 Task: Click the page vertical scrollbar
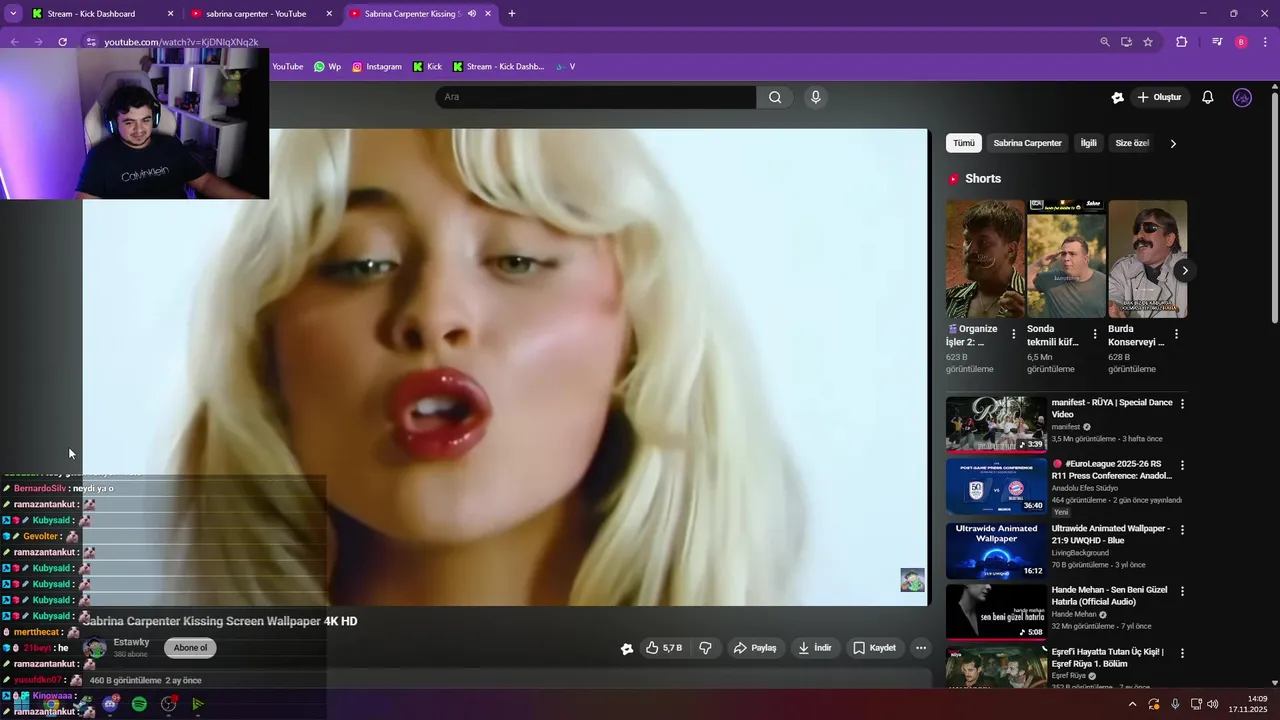click(1274, 207)
